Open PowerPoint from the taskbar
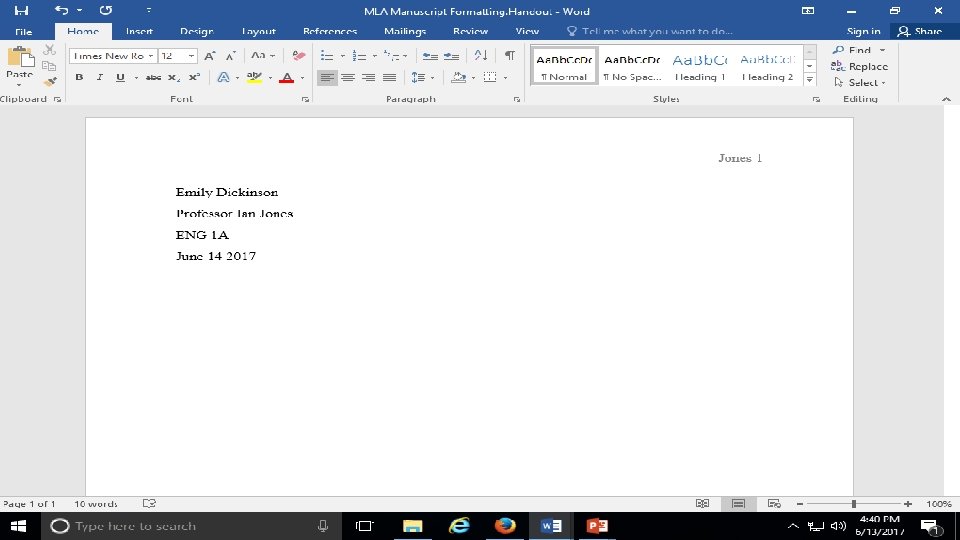This screenshot has height=540, width=960. (597, 525)
